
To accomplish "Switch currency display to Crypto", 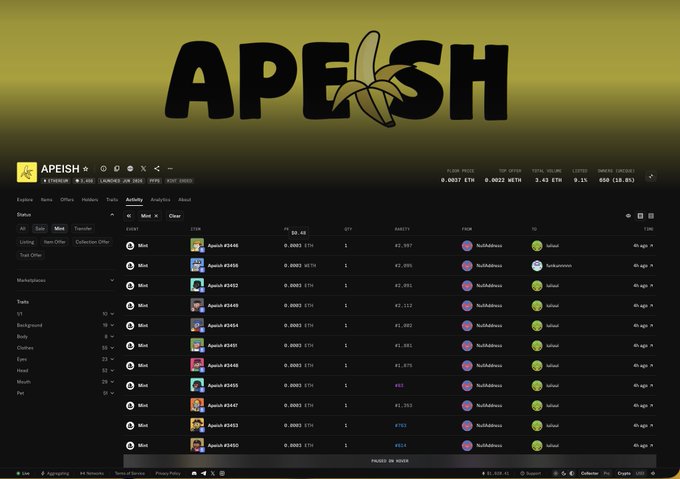I will tap(624, 473).
